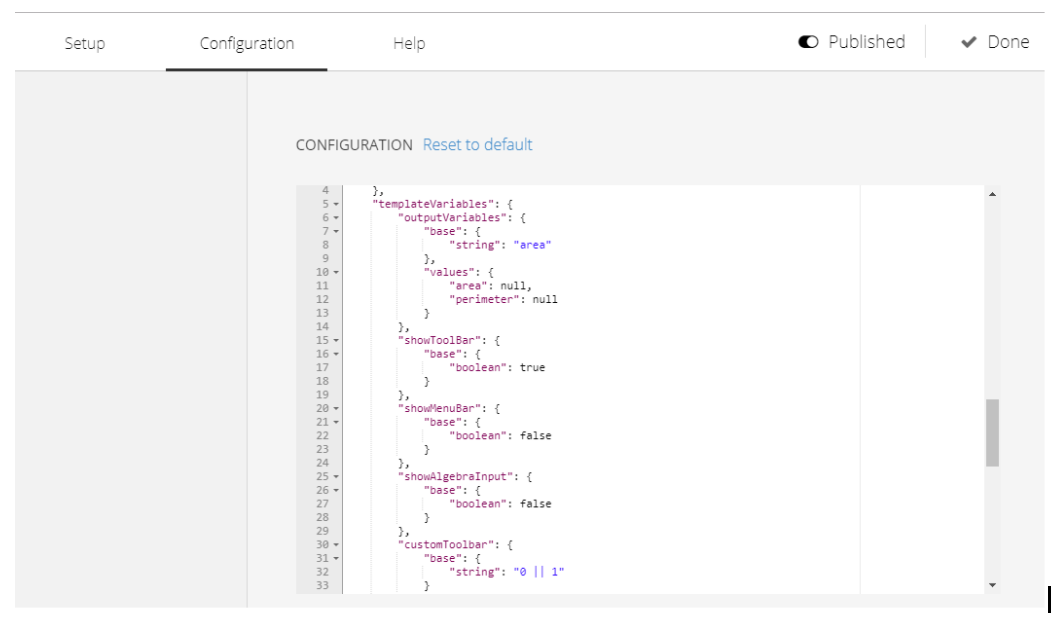Screen dimensions: 1057x619
Task: Toggle the Published switch
Action: [x=808, y=42]
